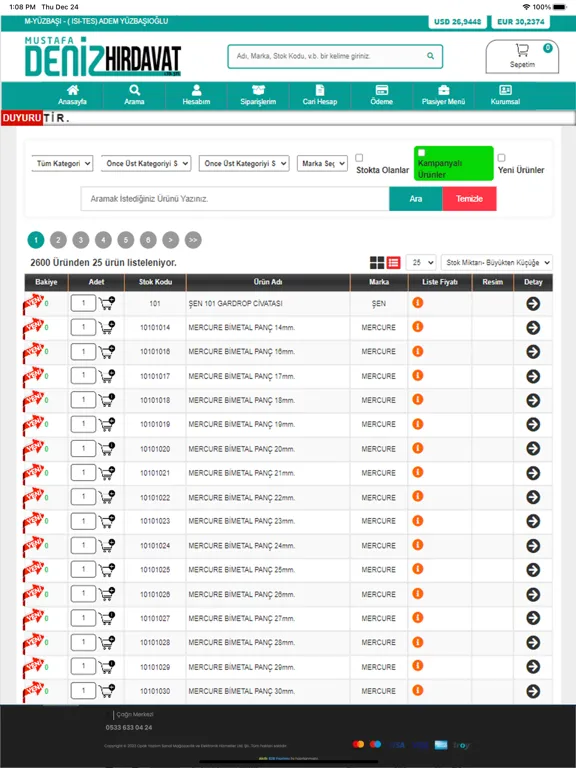Open the Arama menu item

pyautogui.click(x=134, y=95)
